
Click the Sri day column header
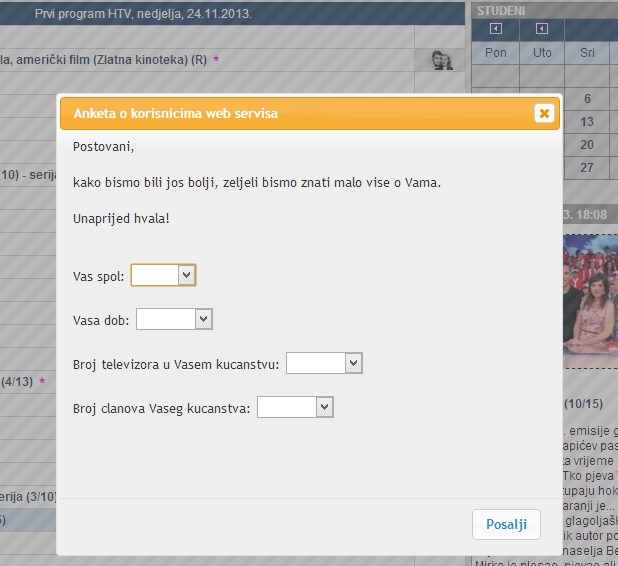pyautogui.click(x=587, y=52)
